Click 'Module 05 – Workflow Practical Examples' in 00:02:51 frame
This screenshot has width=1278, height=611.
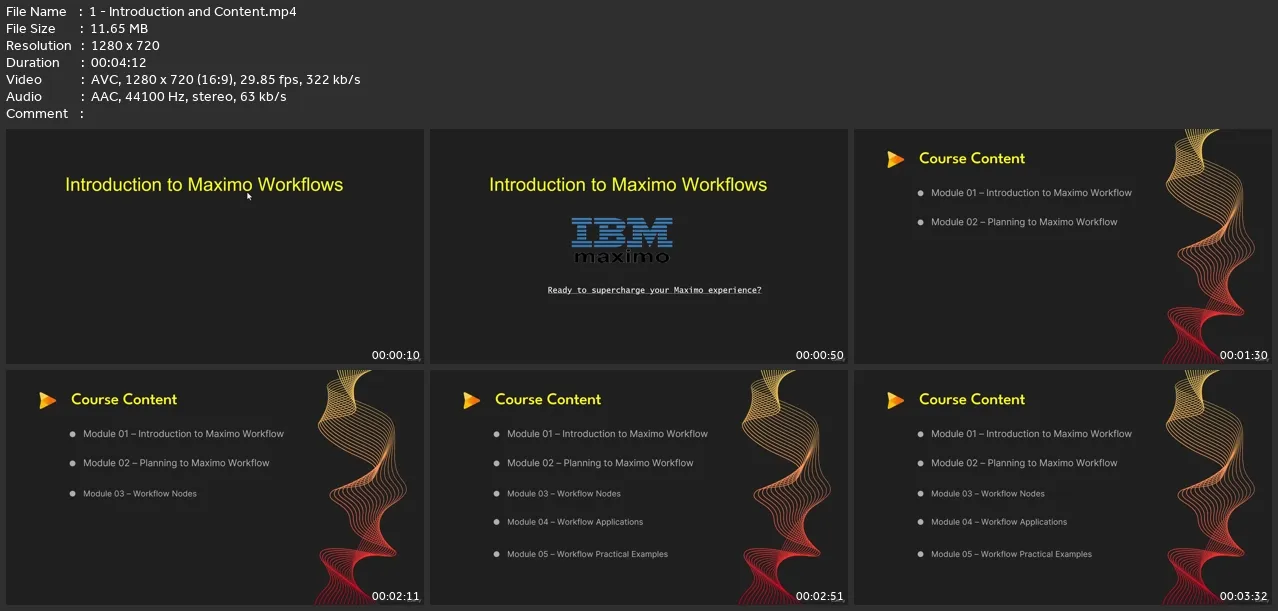tap(587, 554)
